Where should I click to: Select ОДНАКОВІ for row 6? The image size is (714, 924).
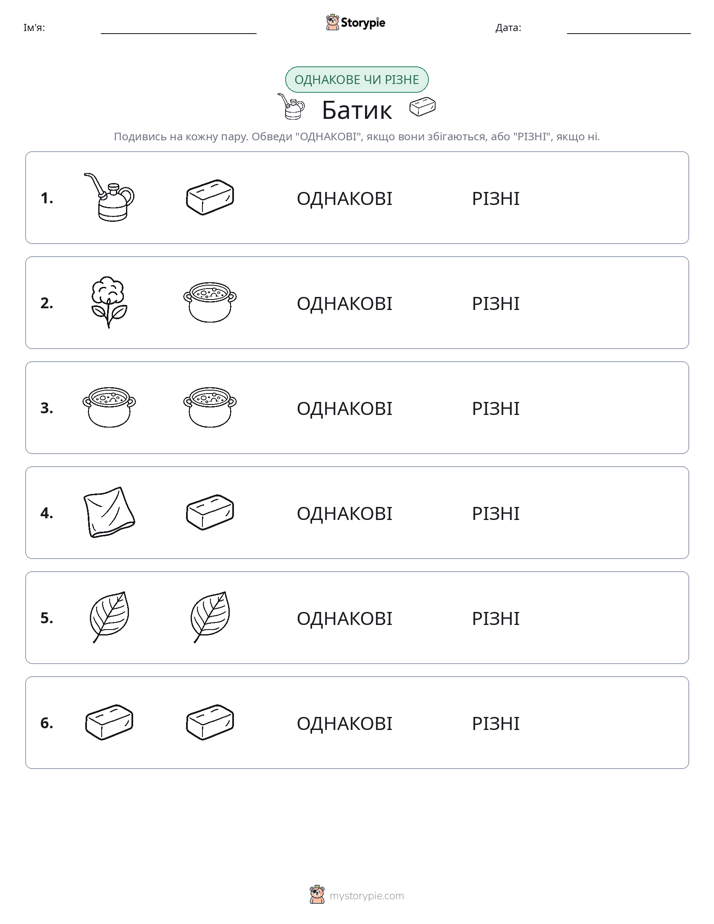tap(344, 723)
